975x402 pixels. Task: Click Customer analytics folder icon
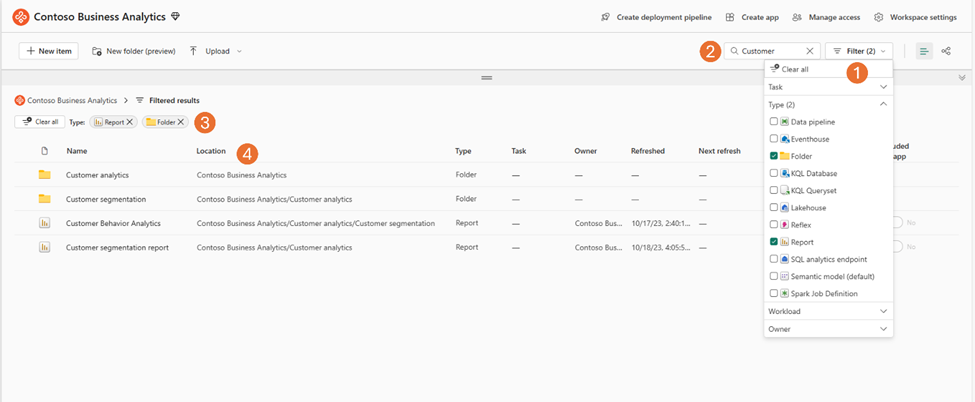[44, 175]
